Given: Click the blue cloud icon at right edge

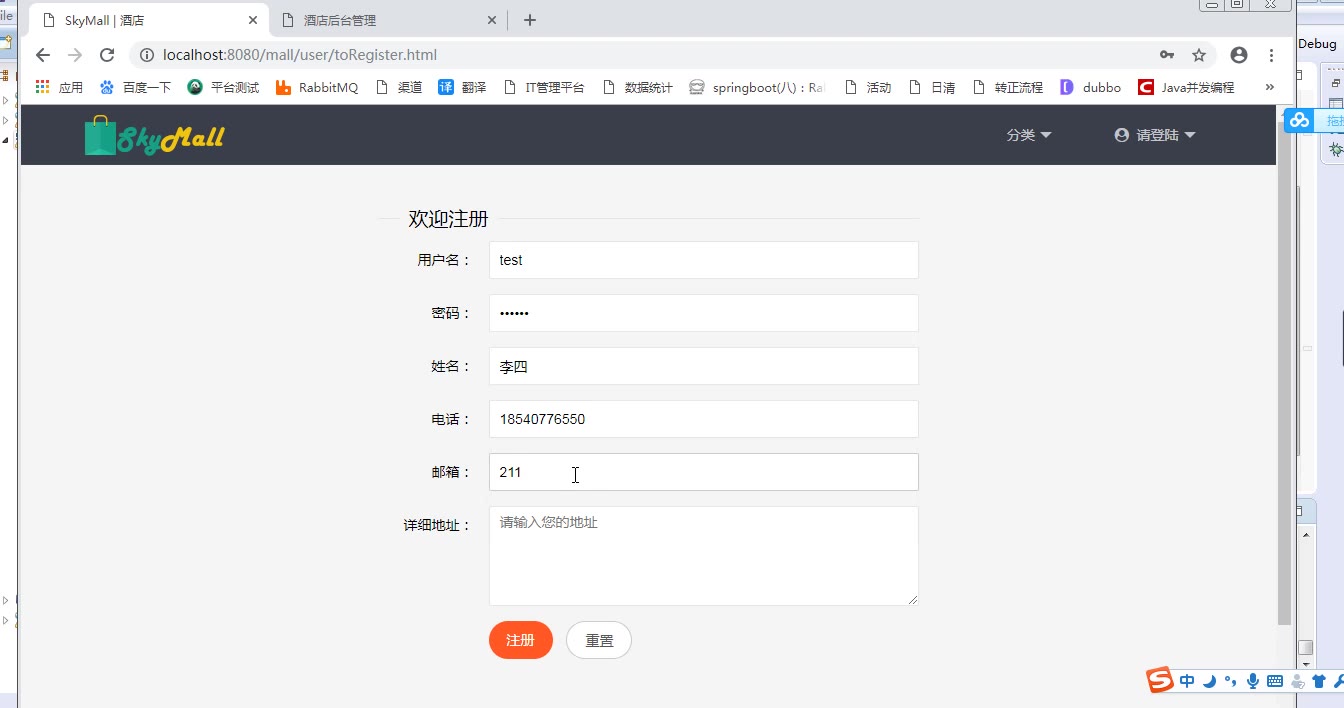Looking at the screenshot, I should [1299, 120].
